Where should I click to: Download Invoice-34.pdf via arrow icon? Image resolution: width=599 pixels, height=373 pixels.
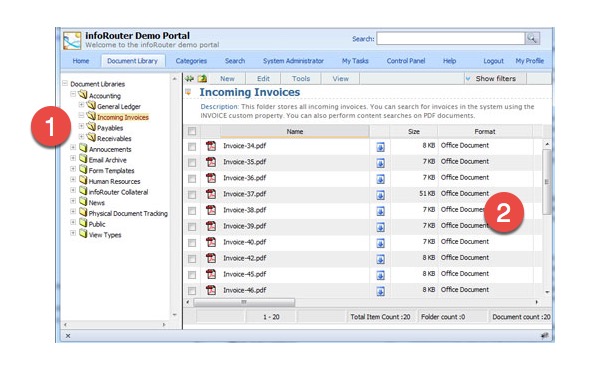[380, 147]
